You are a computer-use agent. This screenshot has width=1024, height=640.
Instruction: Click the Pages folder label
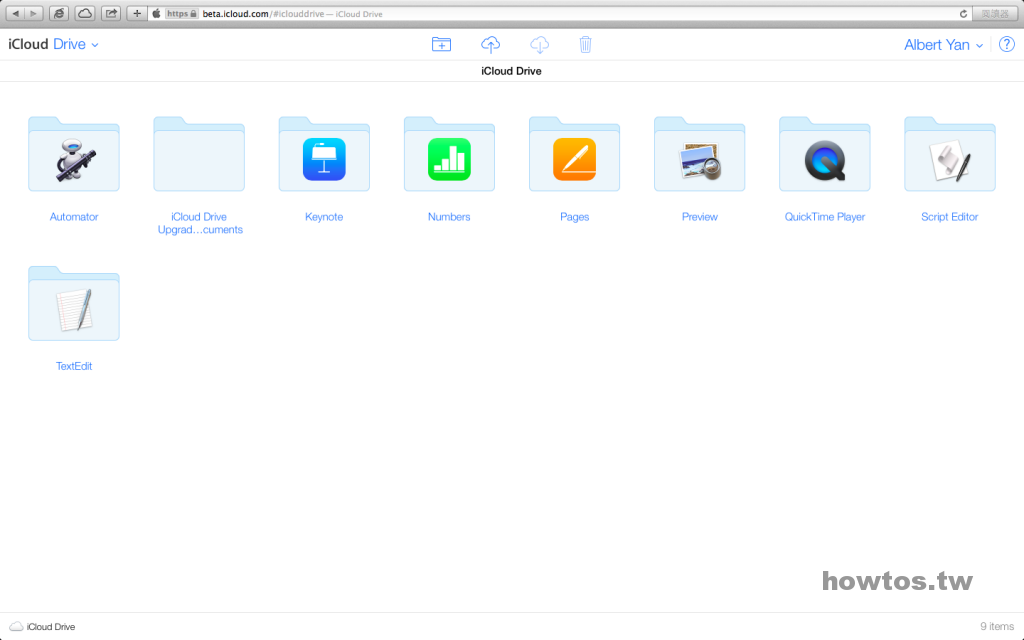(x=575, y=217)
